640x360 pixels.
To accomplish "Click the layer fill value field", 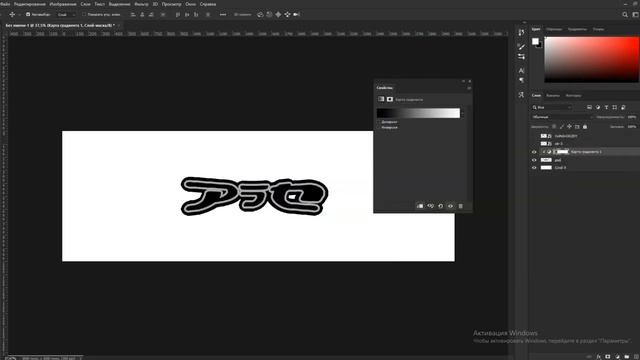I will [632, 127].
